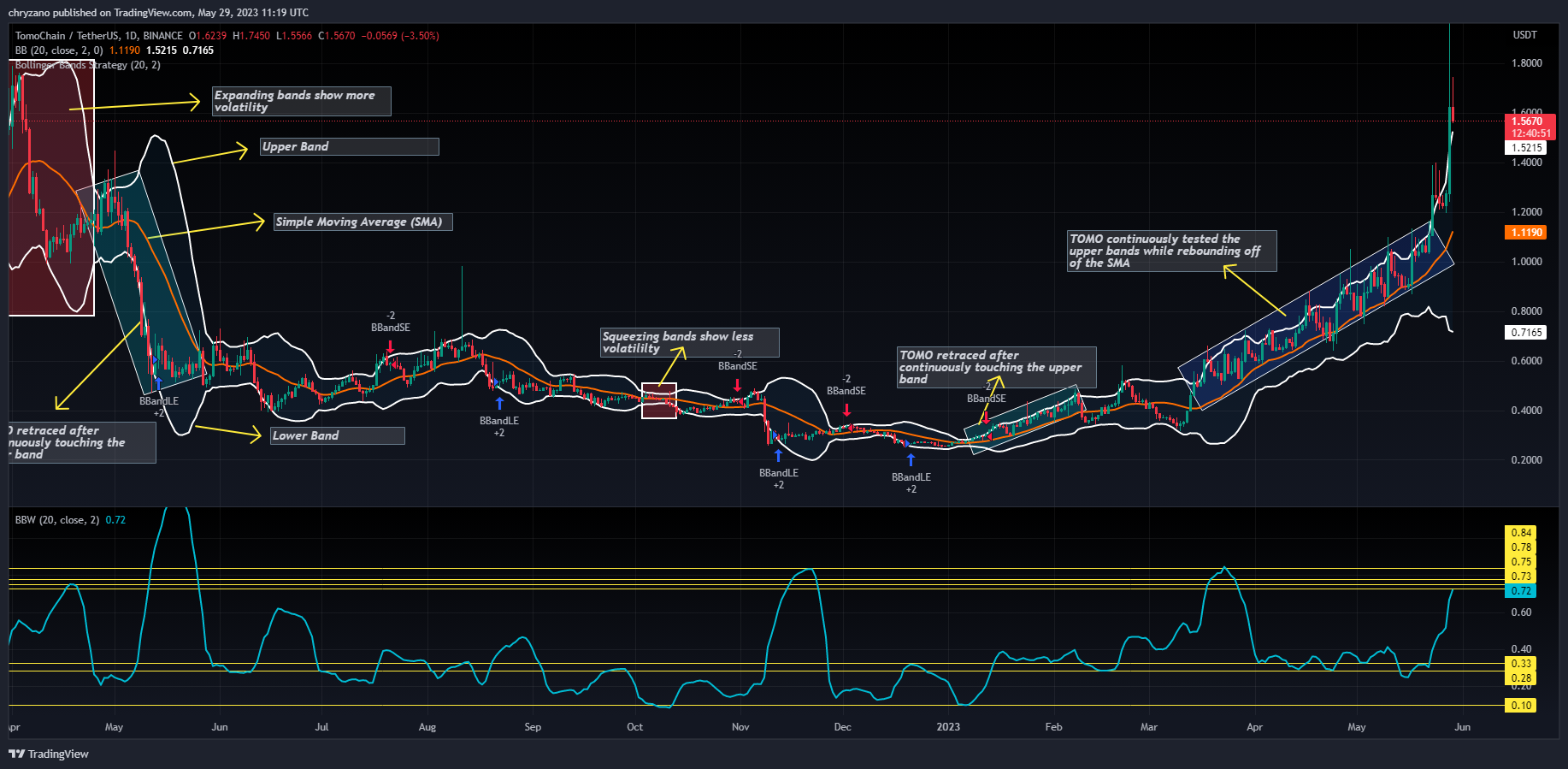Click the 0.2000 tick on the price scale
1568x769 pixels.
click(1527, 460)
